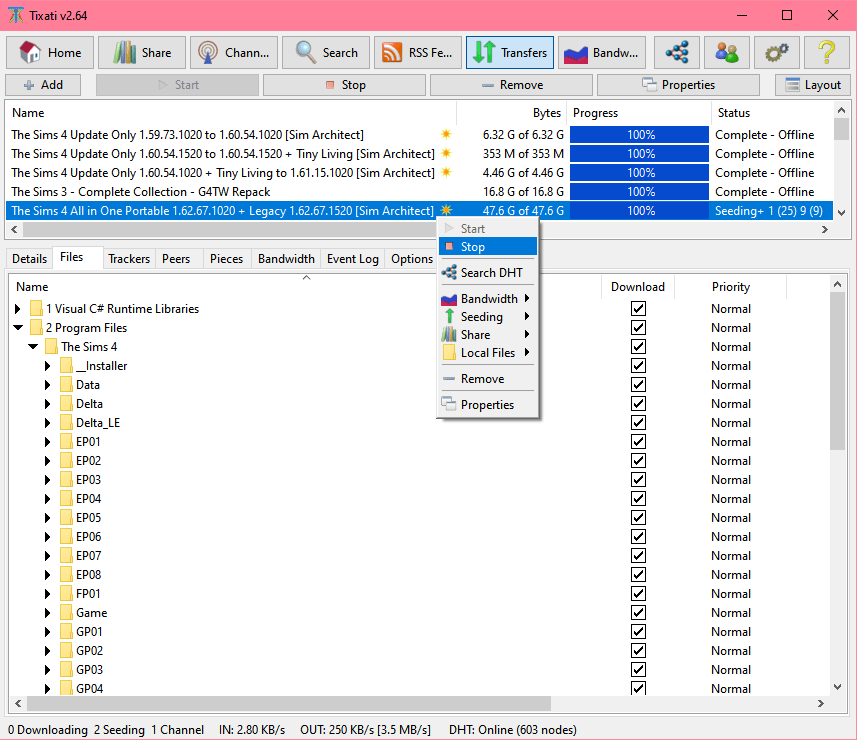Uncheck Download for EP05 folder

coord(638,518)
